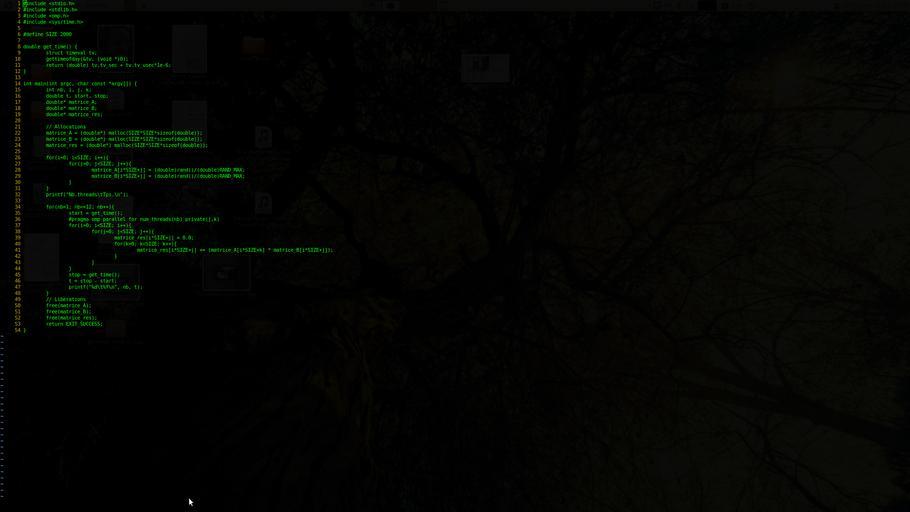Screen dimensions: 910x512
Task: Click the #pragma omp parallel for line
Action: point(143,219)
